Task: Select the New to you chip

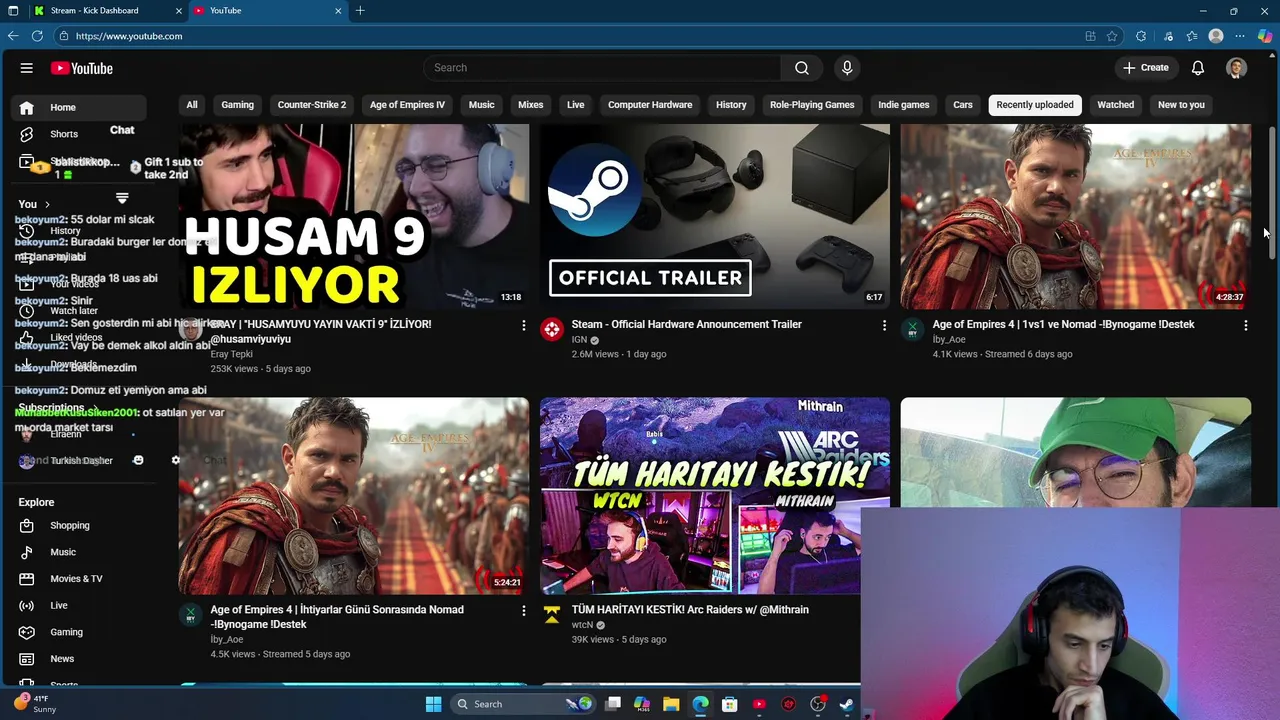Action: [x=1181, y=105]
